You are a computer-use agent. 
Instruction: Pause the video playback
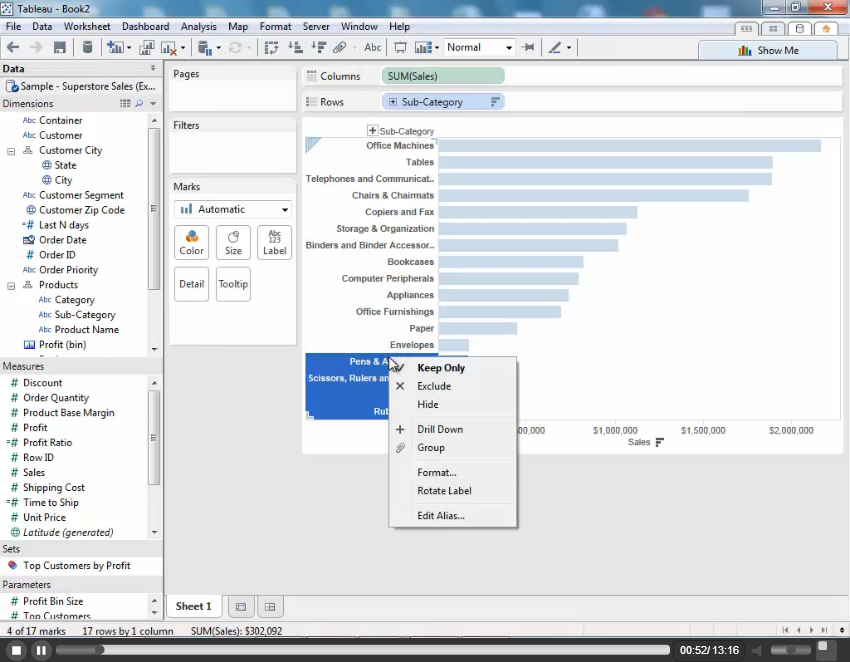(41, 650)
